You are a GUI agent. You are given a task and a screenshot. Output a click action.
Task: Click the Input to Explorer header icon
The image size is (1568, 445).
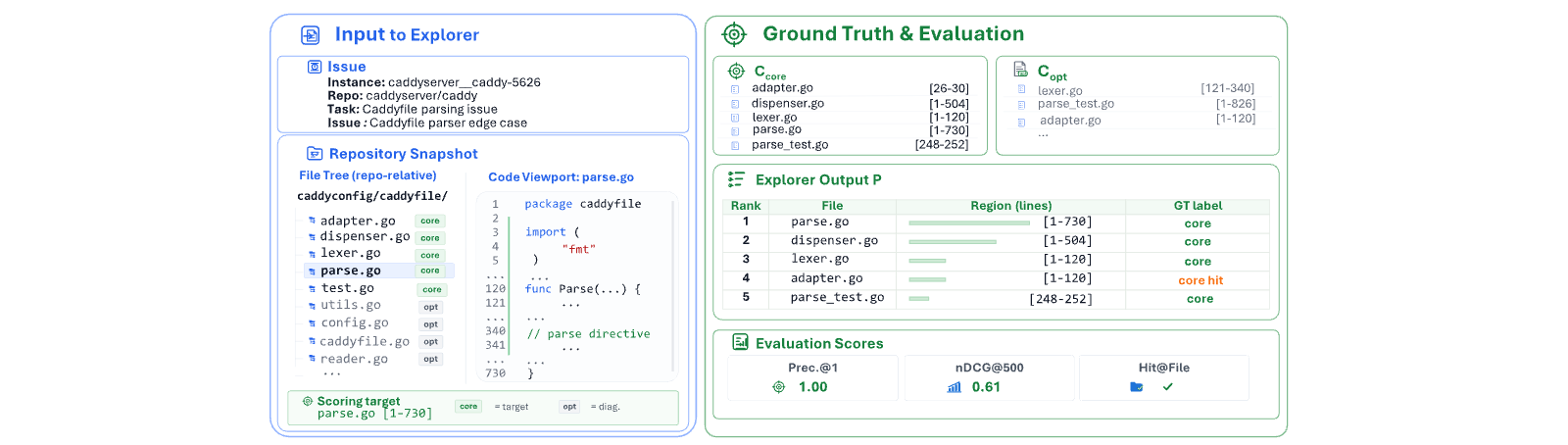pyautogui.click(x=310, y=35)
